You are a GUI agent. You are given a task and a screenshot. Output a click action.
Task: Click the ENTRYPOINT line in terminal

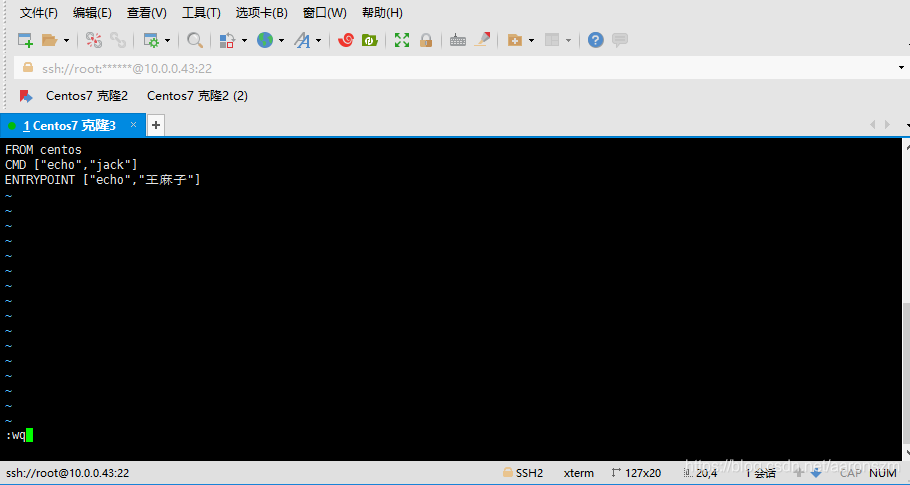(103, 180)
